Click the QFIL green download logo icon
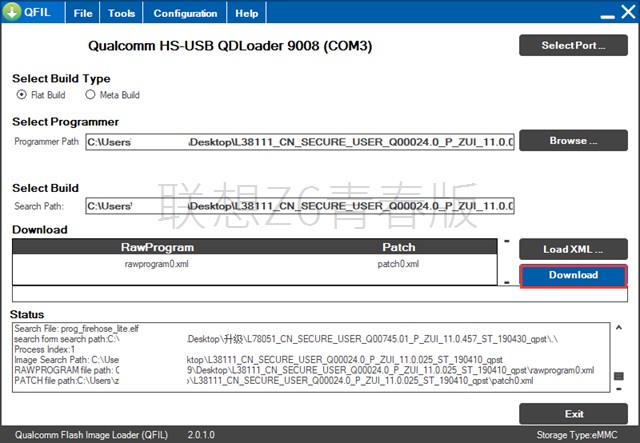 [x=12, y=12]
